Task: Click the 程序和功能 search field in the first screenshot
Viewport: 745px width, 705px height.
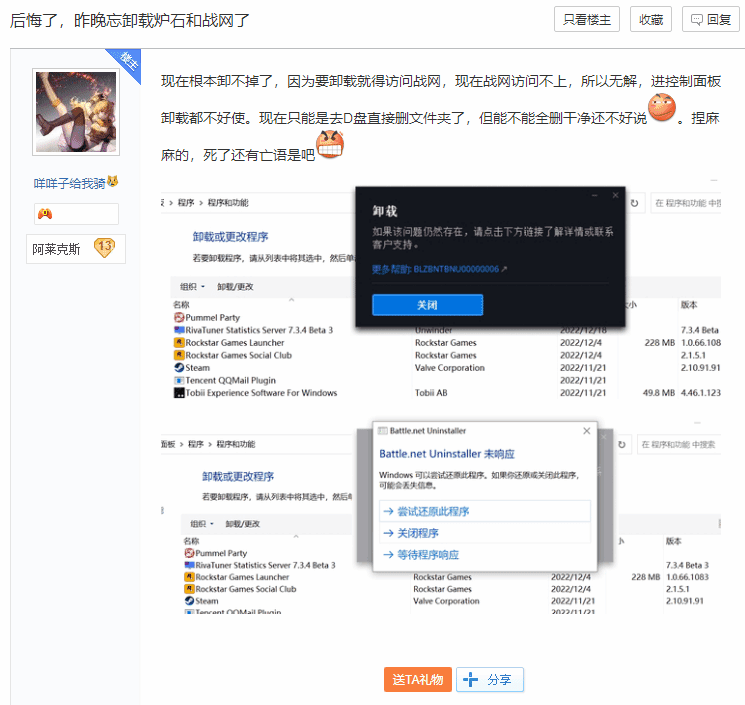Action: [686, 203]
